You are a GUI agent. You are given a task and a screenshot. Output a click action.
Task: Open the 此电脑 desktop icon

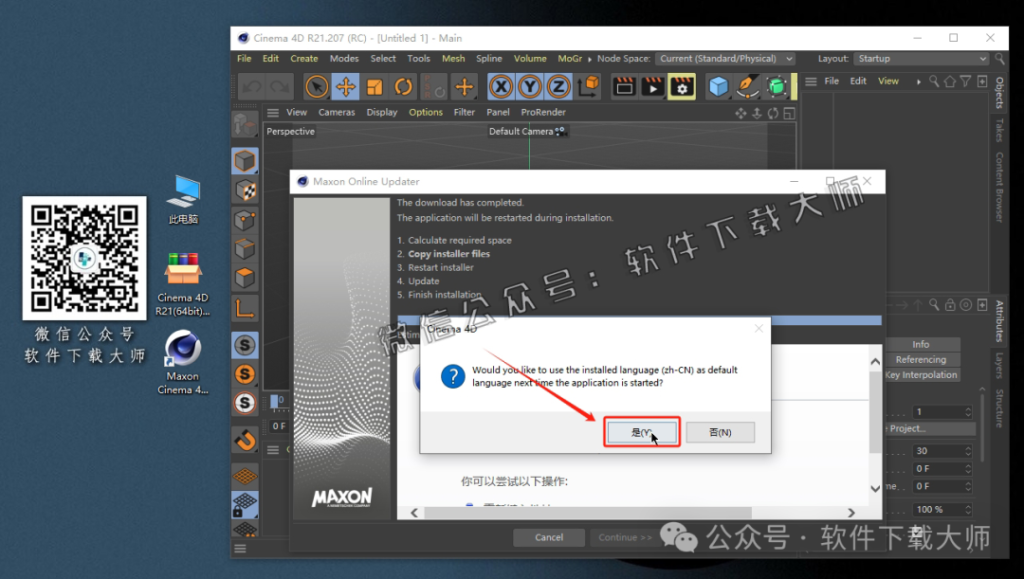pos(183,199)
